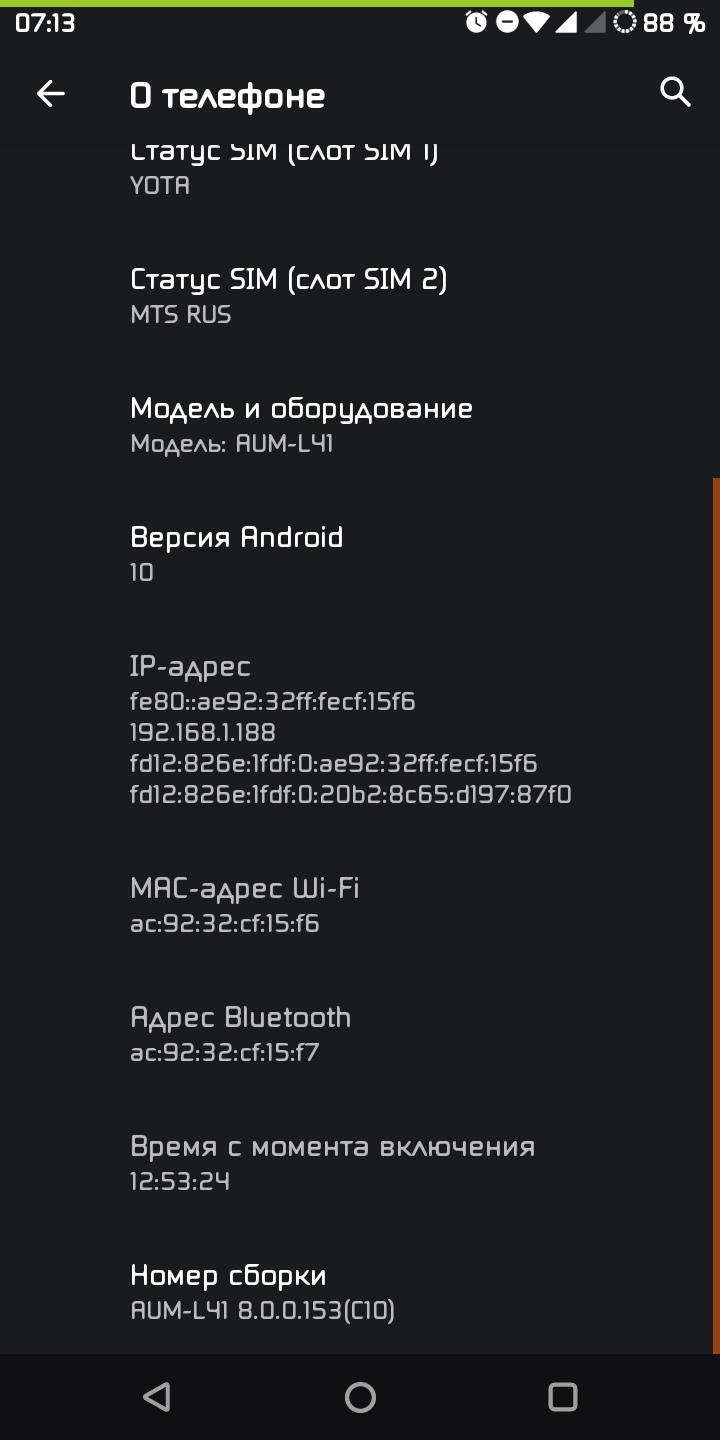The image size is (720, 1440).
Task: Open Модель и оборудование entry
Action: tap(301, 425)
